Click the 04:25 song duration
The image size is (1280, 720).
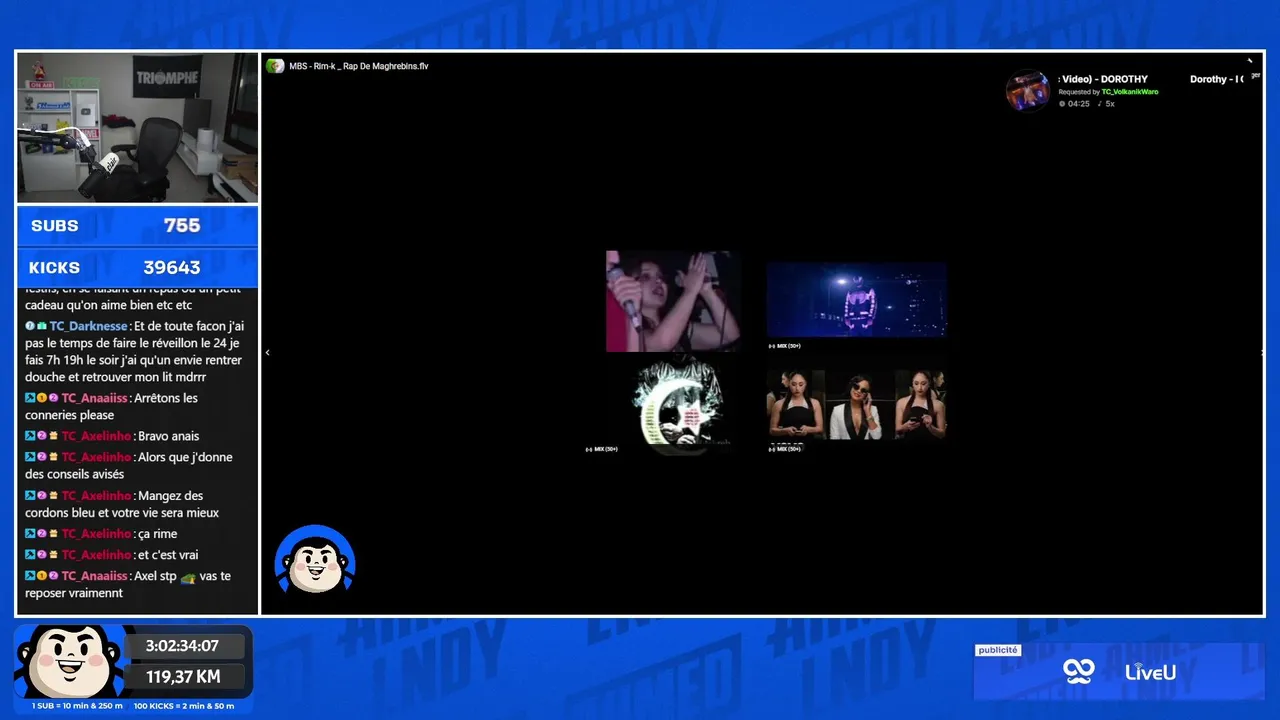[1078, 104]
